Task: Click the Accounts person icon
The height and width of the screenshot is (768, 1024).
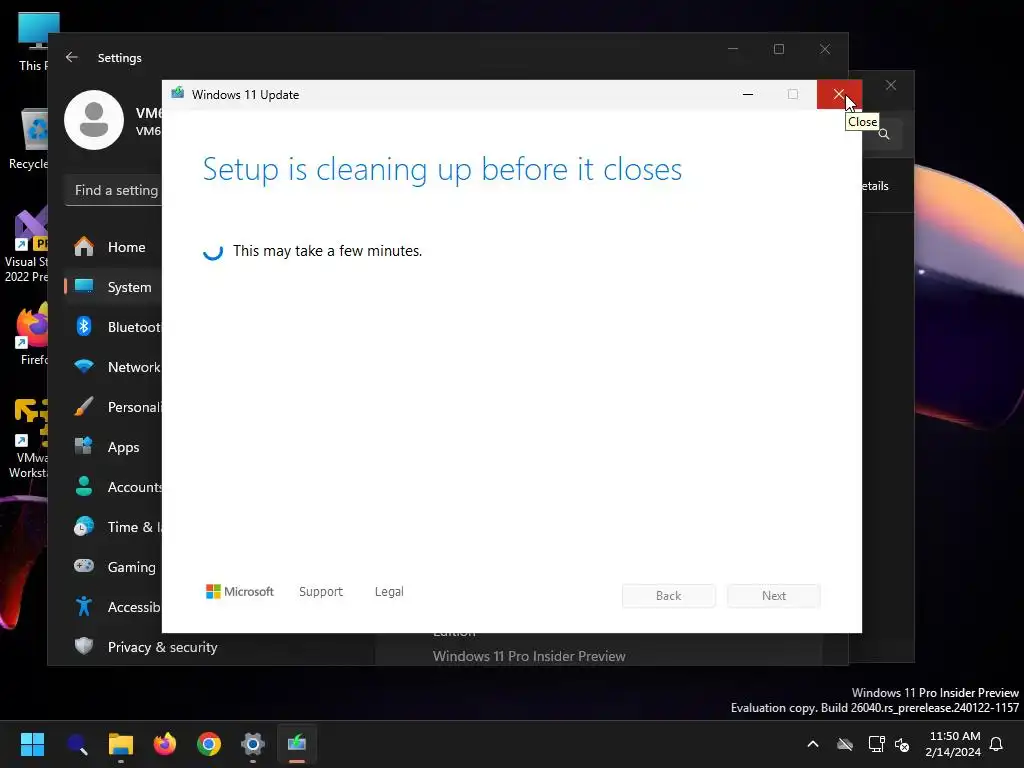Action: pyautogui.click(x=84, y=486)
